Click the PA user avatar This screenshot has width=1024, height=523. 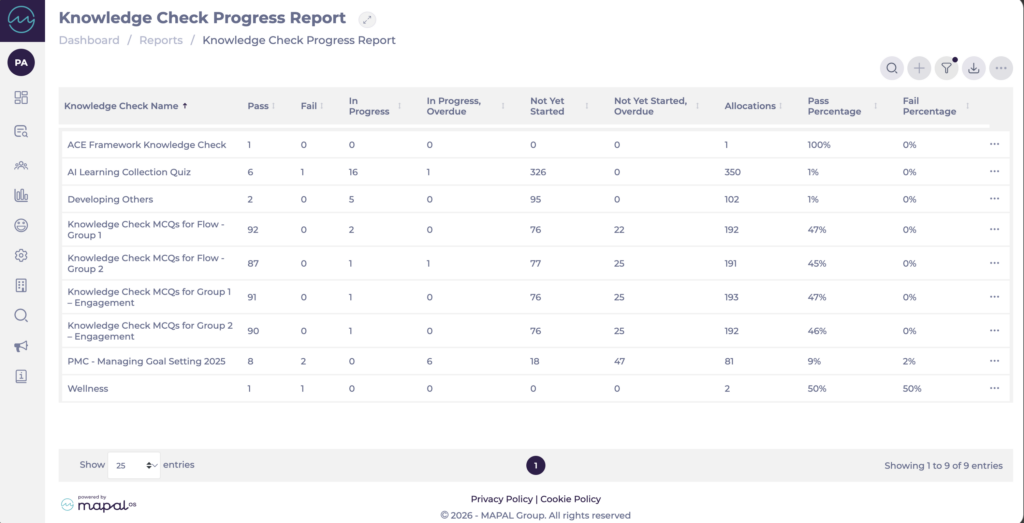coord(21,62)
